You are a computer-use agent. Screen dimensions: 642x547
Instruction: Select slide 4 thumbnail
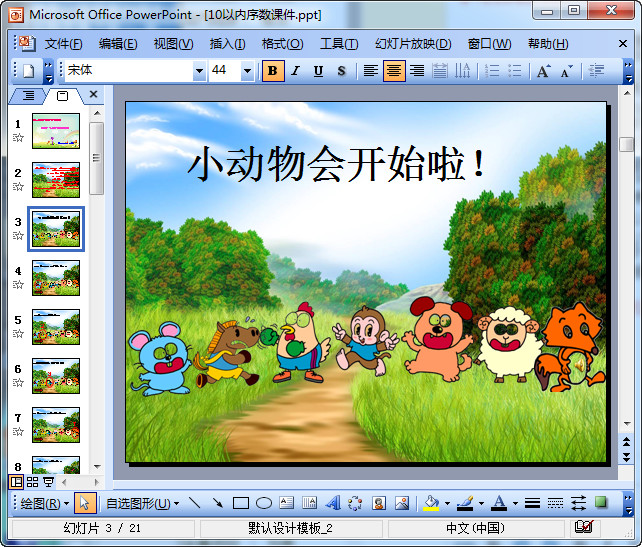tap(56, 278)
